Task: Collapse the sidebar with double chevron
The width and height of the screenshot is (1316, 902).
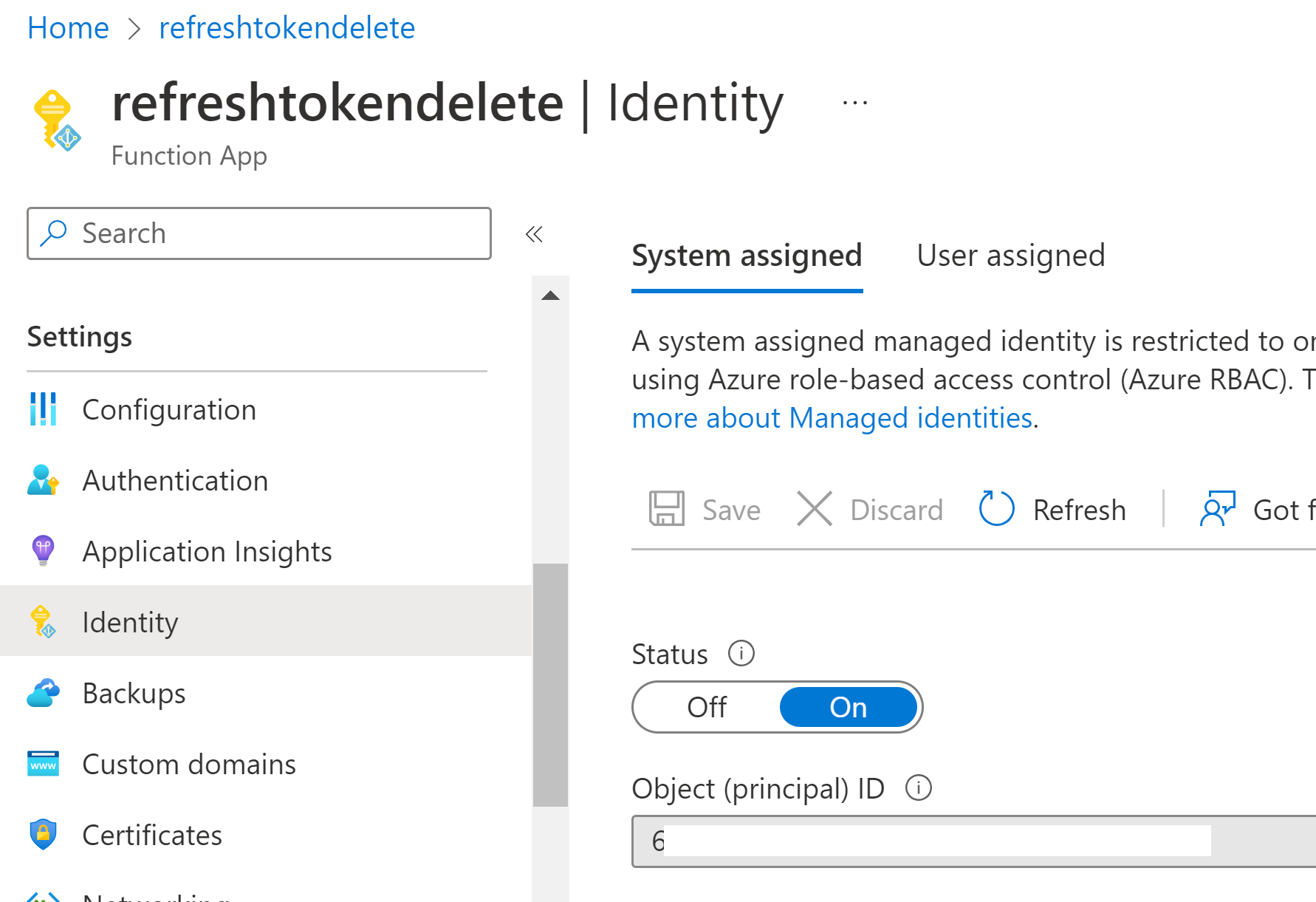Action: point(534,234)
